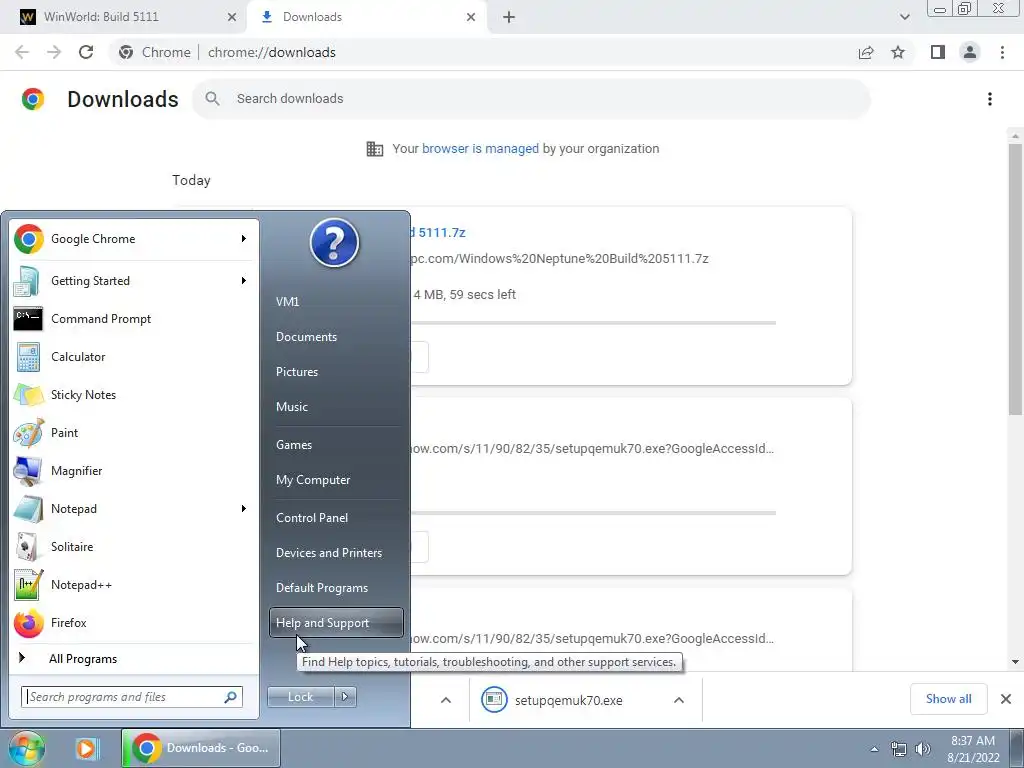
Task: Switch to WinWorld: Build 5111 tab
Action: pyautogui.click(x=124, y=17)
